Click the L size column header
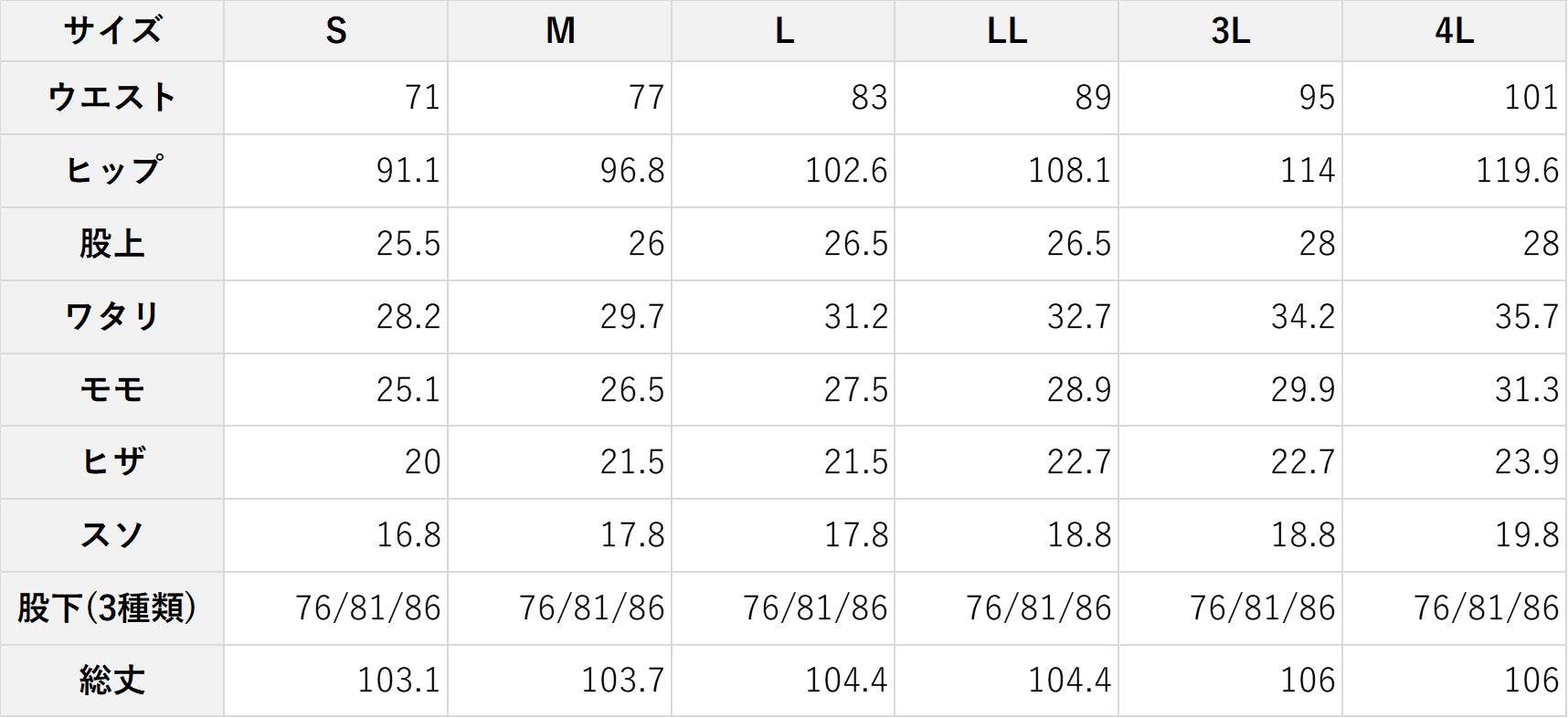1568x718 pixels. 784,31
